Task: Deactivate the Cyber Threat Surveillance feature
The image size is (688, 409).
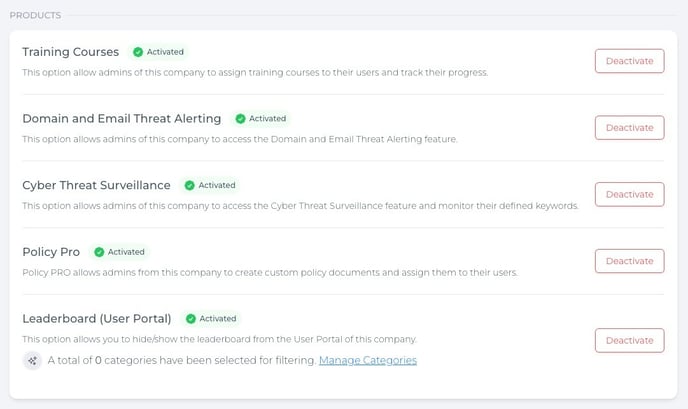Action: [629, 194]
